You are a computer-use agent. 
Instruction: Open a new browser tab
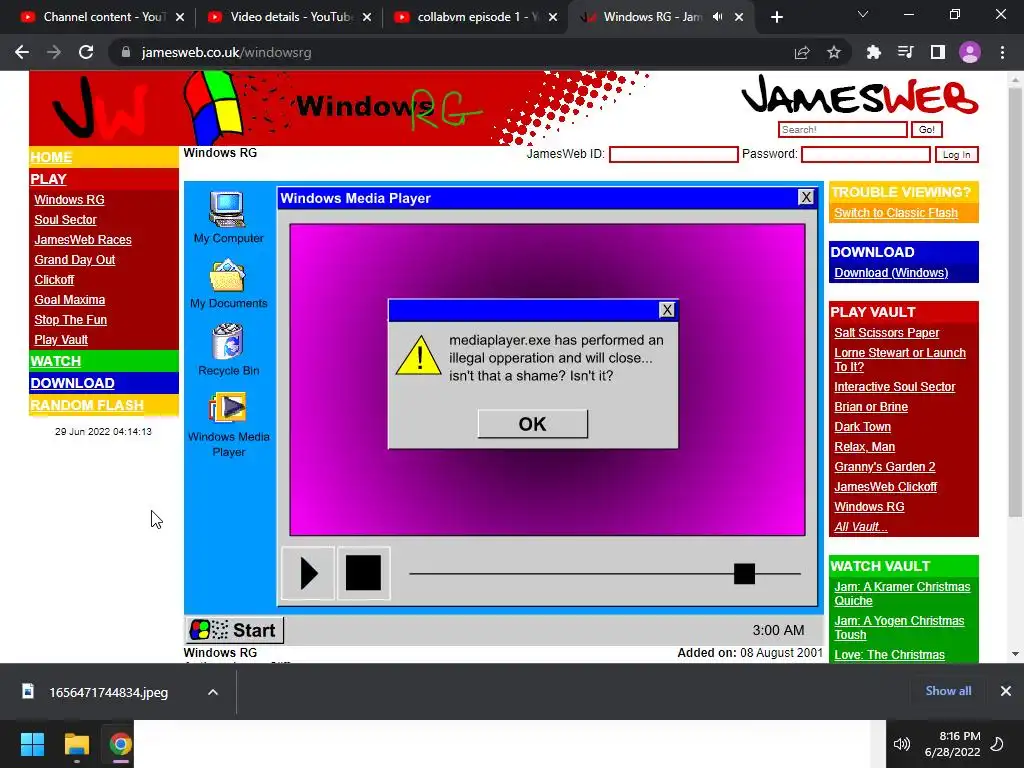click(x=776, y=17)
